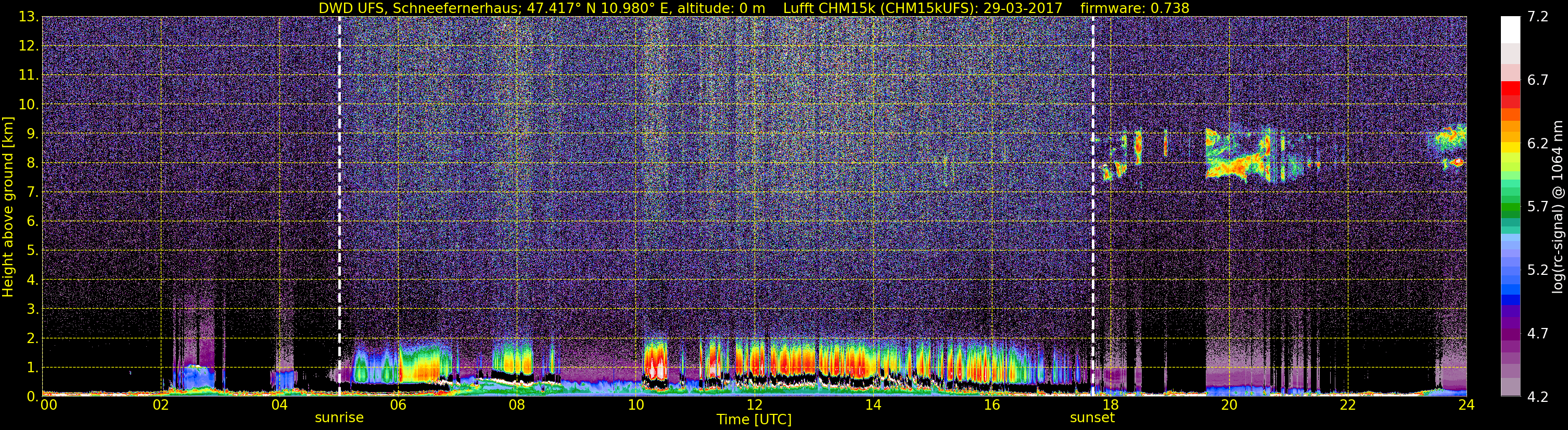Click the plot title 'DWD UFS, Schneefernerhaus'
Image resolution: width=1568 pixels, height=430 pixels.
(420, 8)
